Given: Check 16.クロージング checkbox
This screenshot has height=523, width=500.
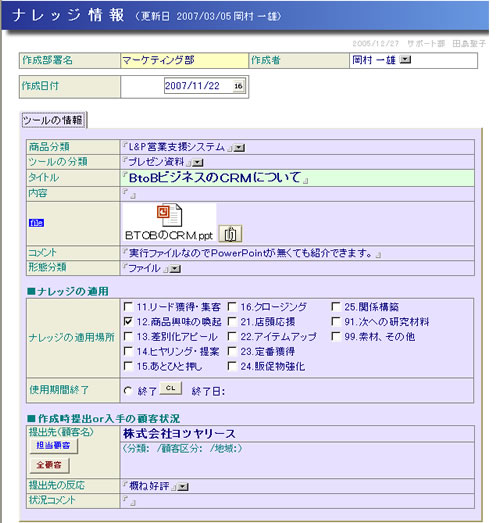Looking at the screenshot, I should [x=232, y=306].
